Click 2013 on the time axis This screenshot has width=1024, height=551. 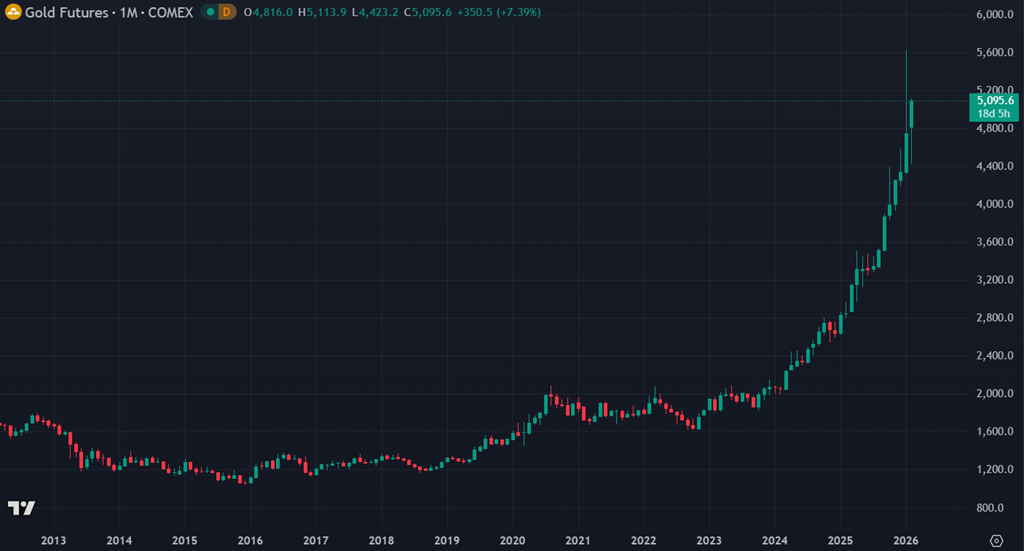(x=53, y=540)
